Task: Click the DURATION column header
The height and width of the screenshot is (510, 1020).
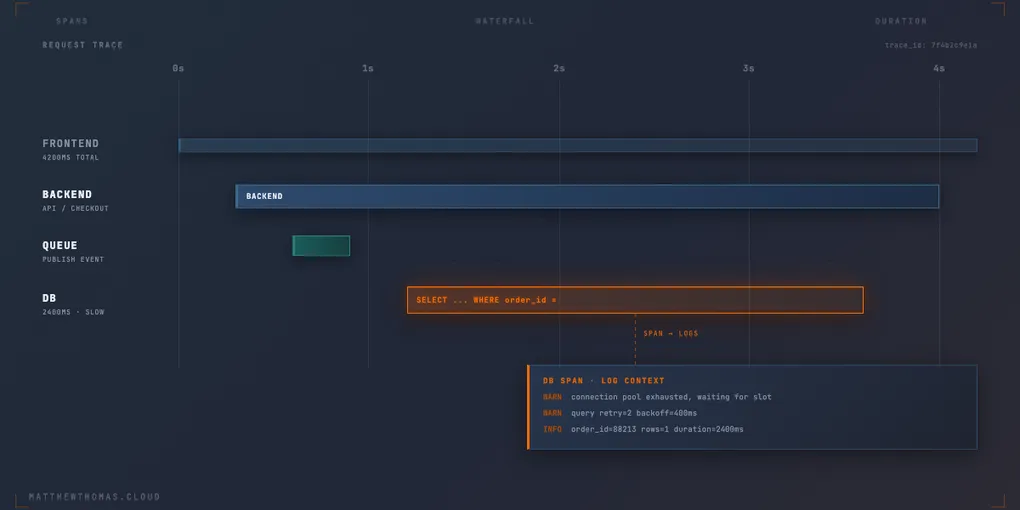Action: point(901,21)
